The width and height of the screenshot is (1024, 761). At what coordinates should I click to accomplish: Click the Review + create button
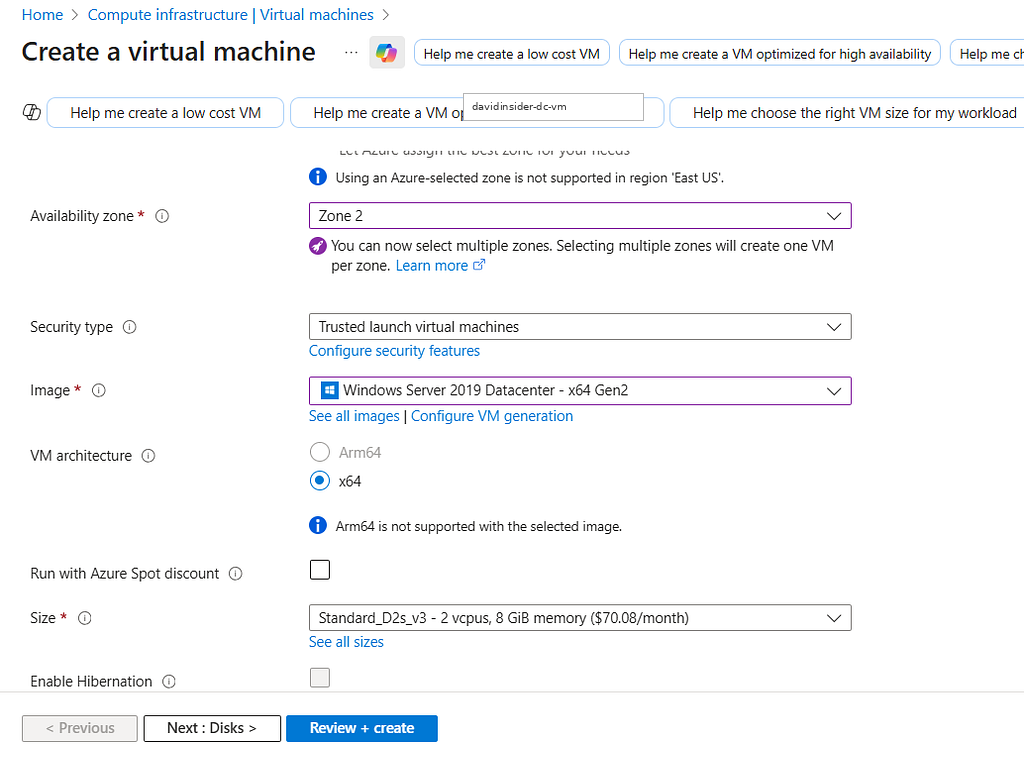click(x=362, y=728)
